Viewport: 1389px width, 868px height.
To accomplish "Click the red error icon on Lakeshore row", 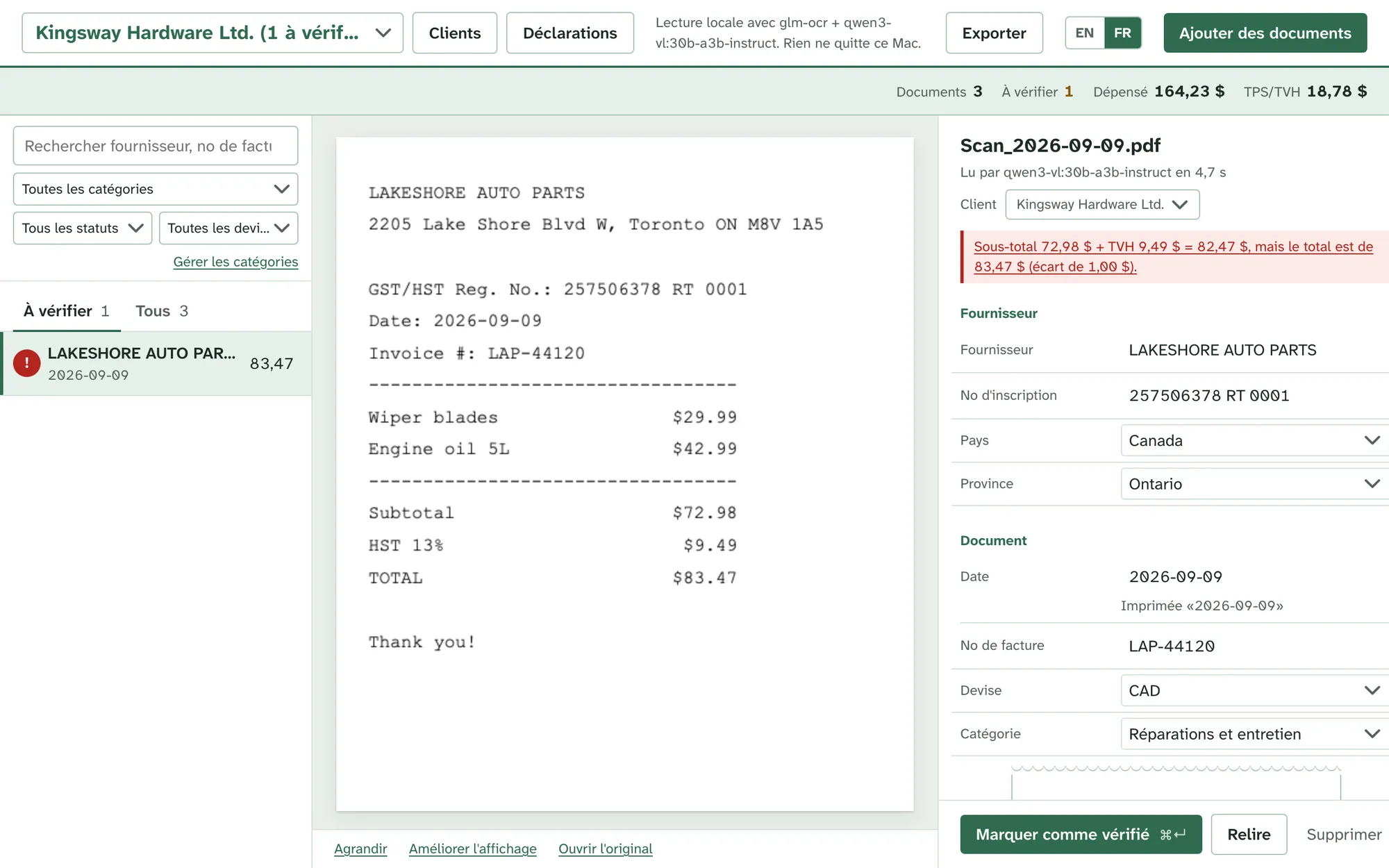I will 26,363.
